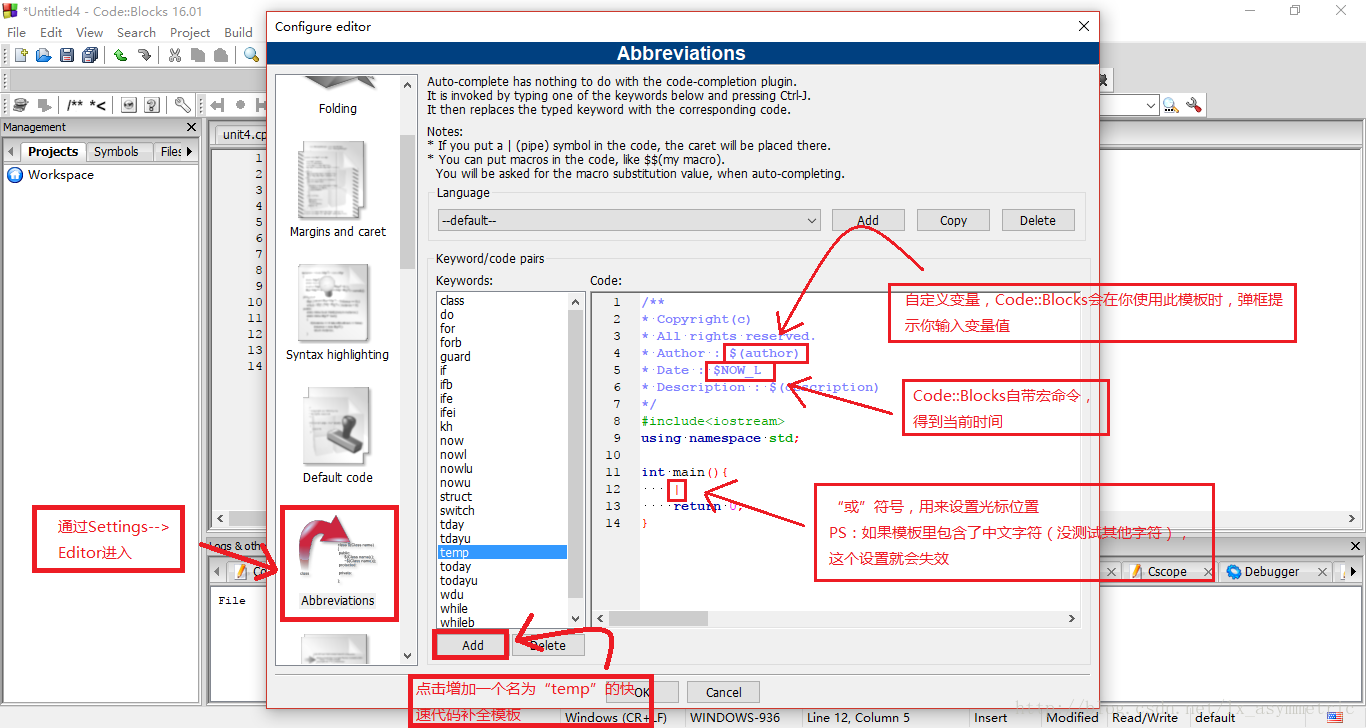Select the 'temp' keyword
Viewport: 1366px width, 728px height.
(503, 552)
